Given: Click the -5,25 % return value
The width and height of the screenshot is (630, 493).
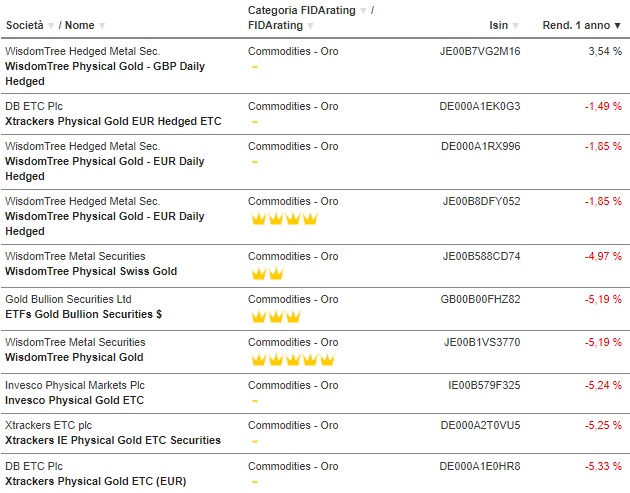Looking at the screenshot, I should click(x=603, y=425).
